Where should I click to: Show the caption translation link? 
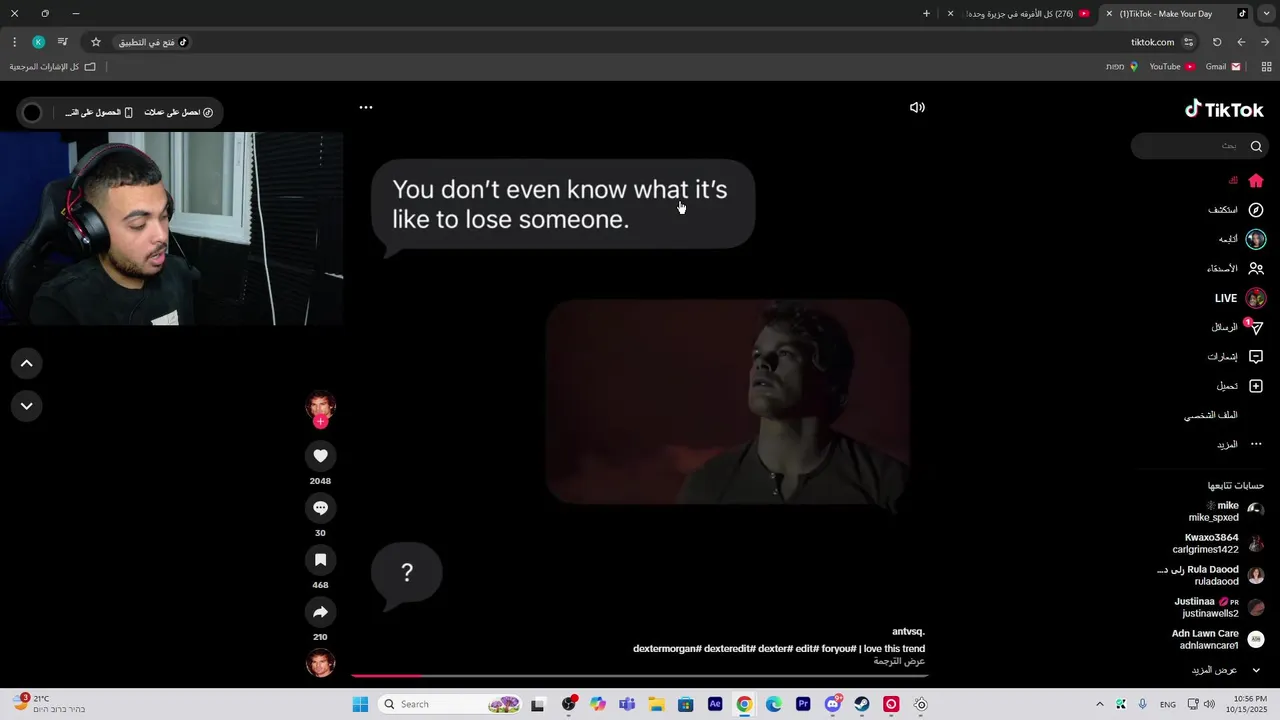(x=899, y=661)
